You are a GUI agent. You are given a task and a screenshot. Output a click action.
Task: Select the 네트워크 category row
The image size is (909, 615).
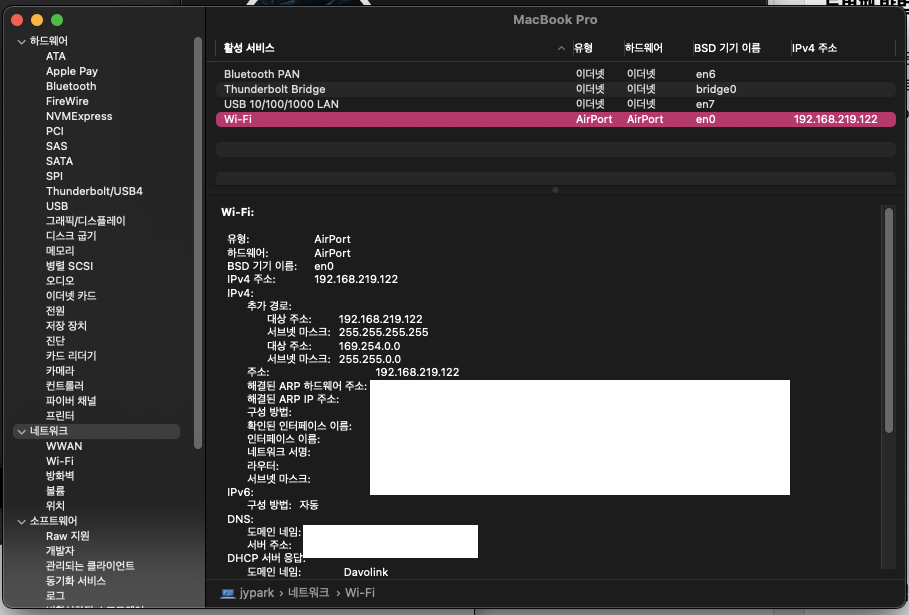96,431
